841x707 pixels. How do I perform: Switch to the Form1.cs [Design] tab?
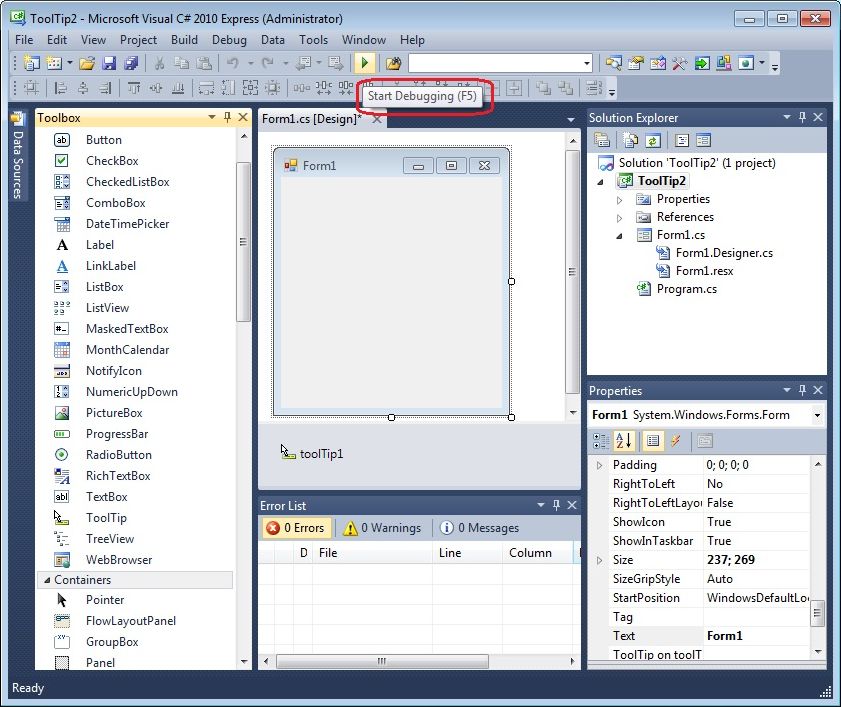(311, 119)
